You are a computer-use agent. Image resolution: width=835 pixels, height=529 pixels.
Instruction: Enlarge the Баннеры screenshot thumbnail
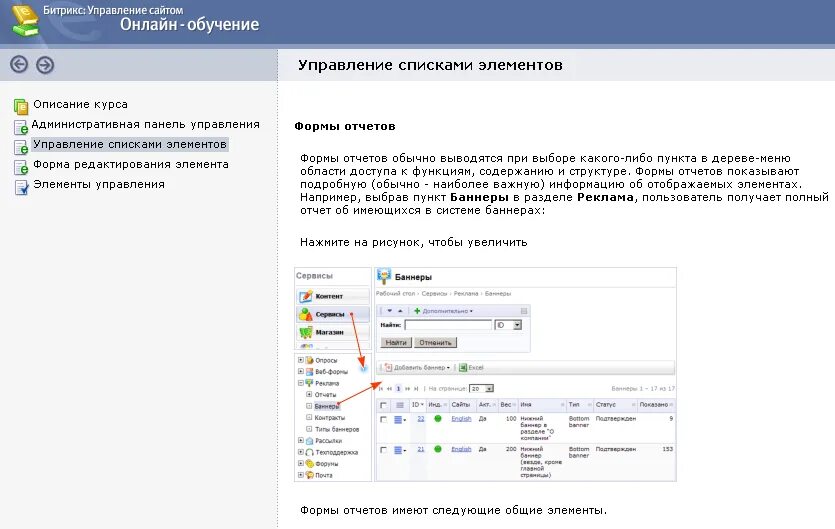(x=485, y=375)
